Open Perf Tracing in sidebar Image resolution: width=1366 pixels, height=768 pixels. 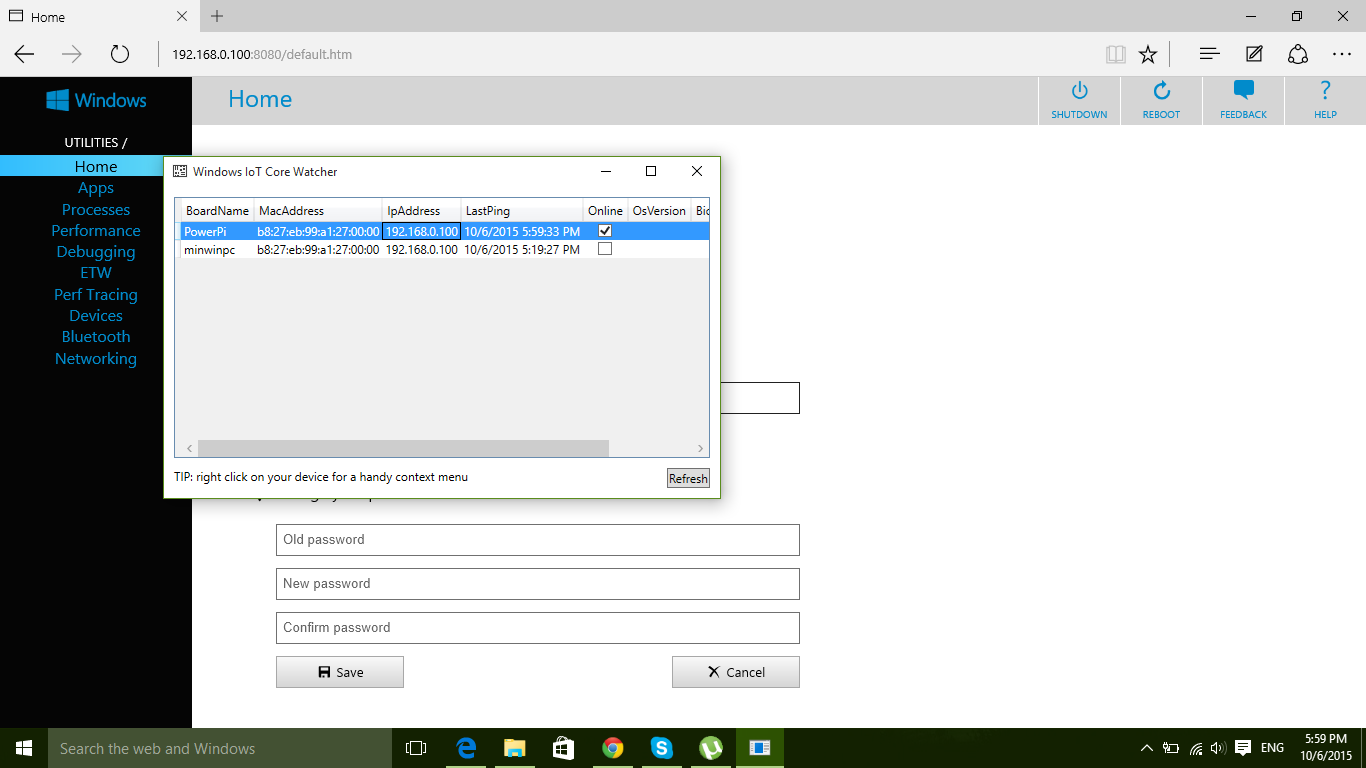tap(96, 294)
